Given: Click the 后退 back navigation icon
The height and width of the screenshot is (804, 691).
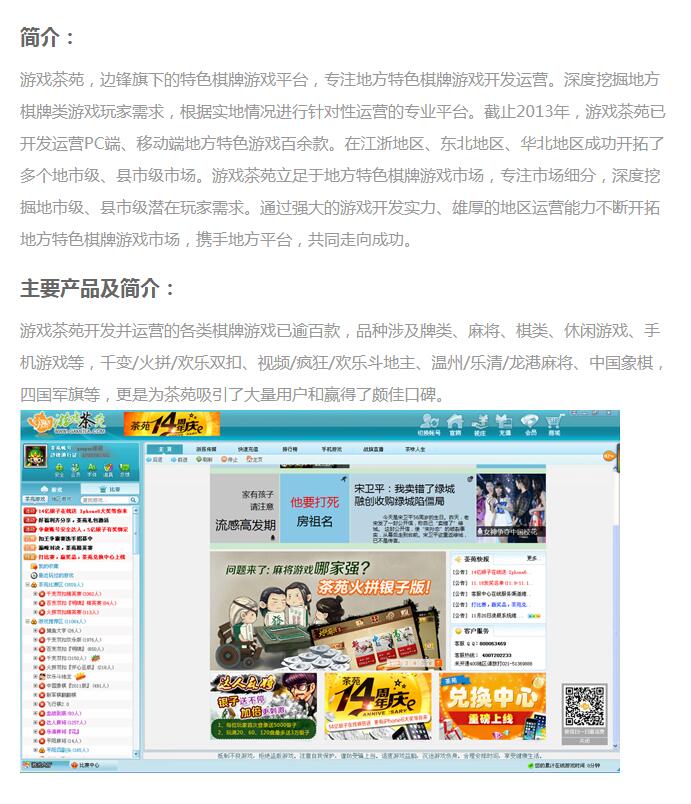Looking at the screenshot, I should click(x=150, y=459).
